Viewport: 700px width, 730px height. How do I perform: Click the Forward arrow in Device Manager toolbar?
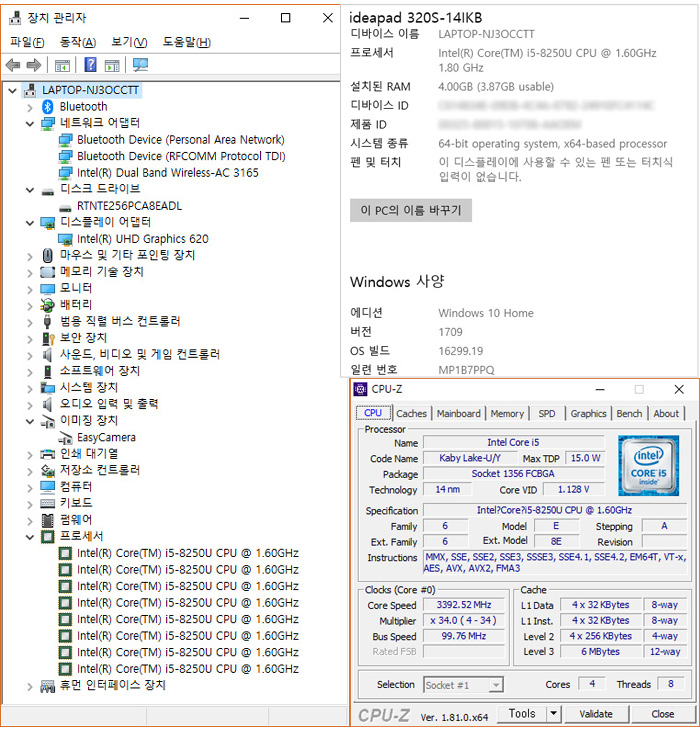click(x=34, y=65)
